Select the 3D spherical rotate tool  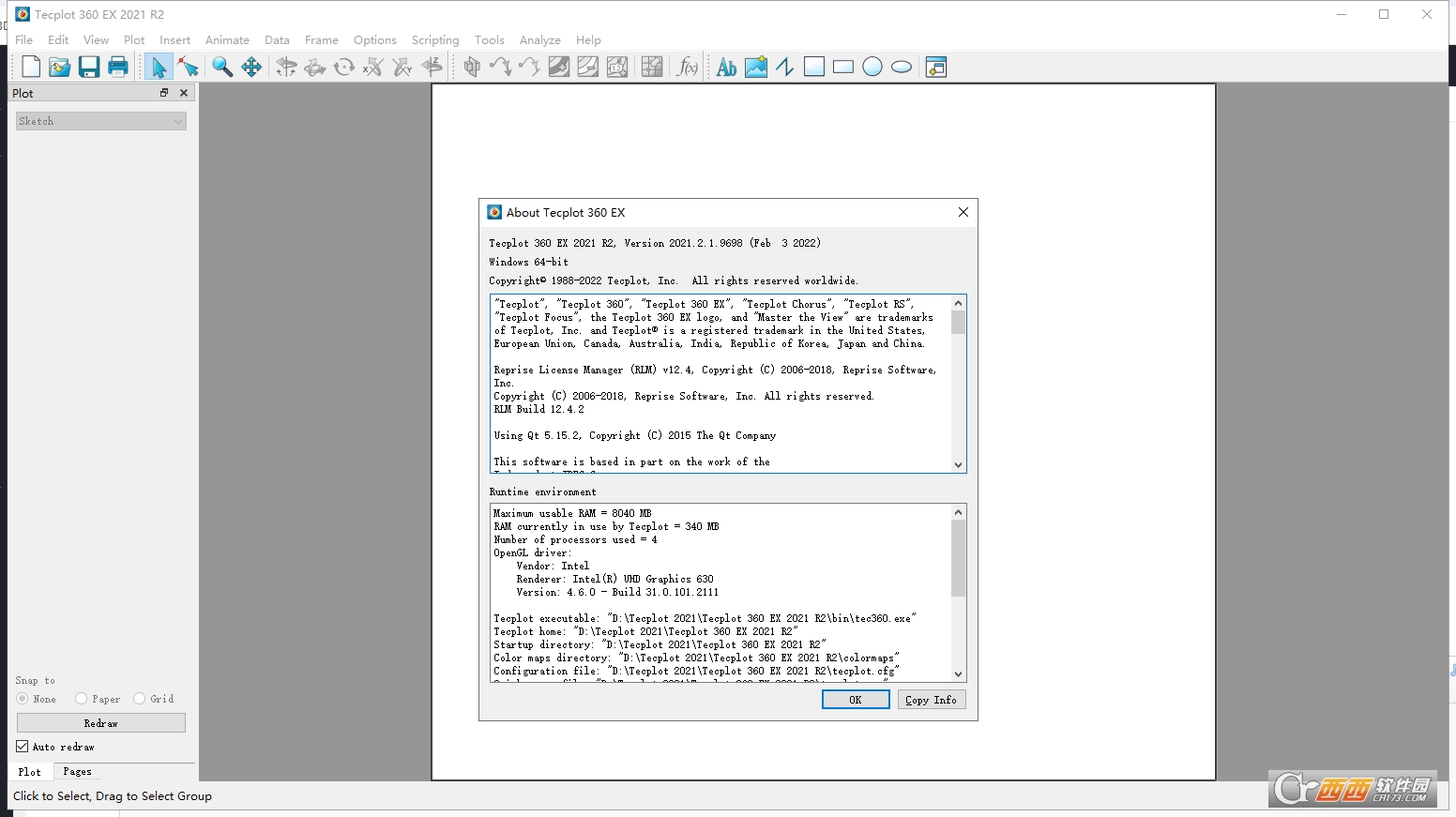pos(286,67)
